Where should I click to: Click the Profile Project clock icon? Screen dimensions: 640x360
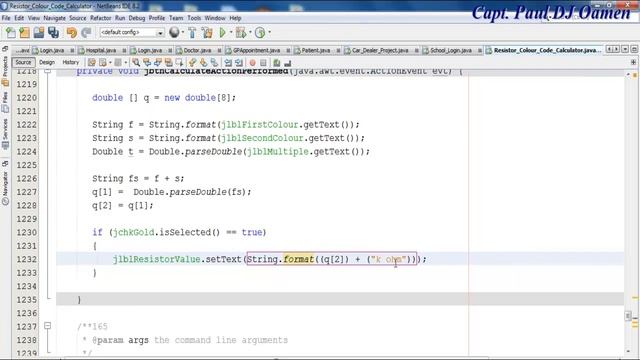point(260,33)
